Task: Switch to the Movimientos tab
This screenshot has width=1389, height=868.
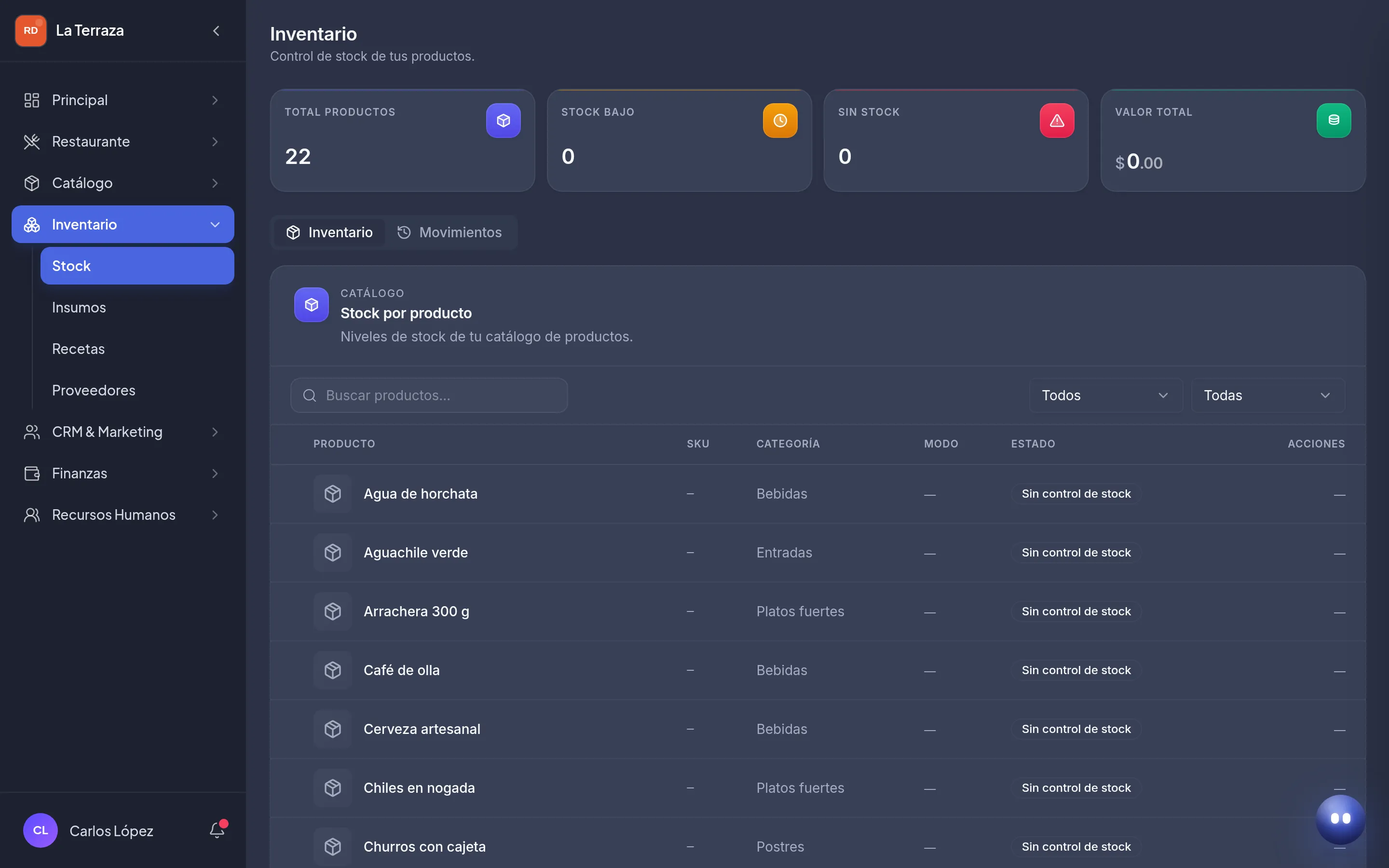Action: 449,232
